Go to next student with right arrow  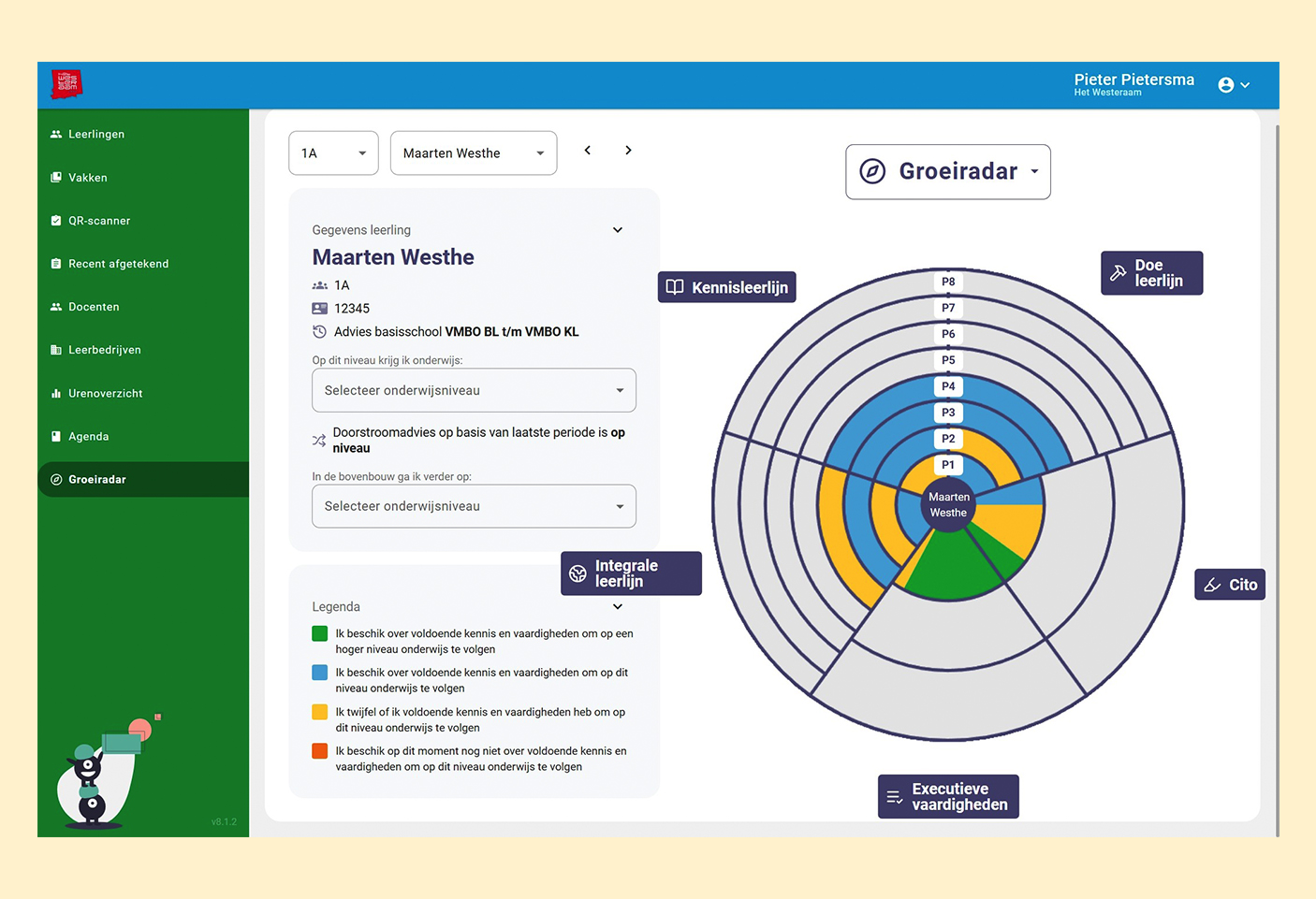[628, 150]
